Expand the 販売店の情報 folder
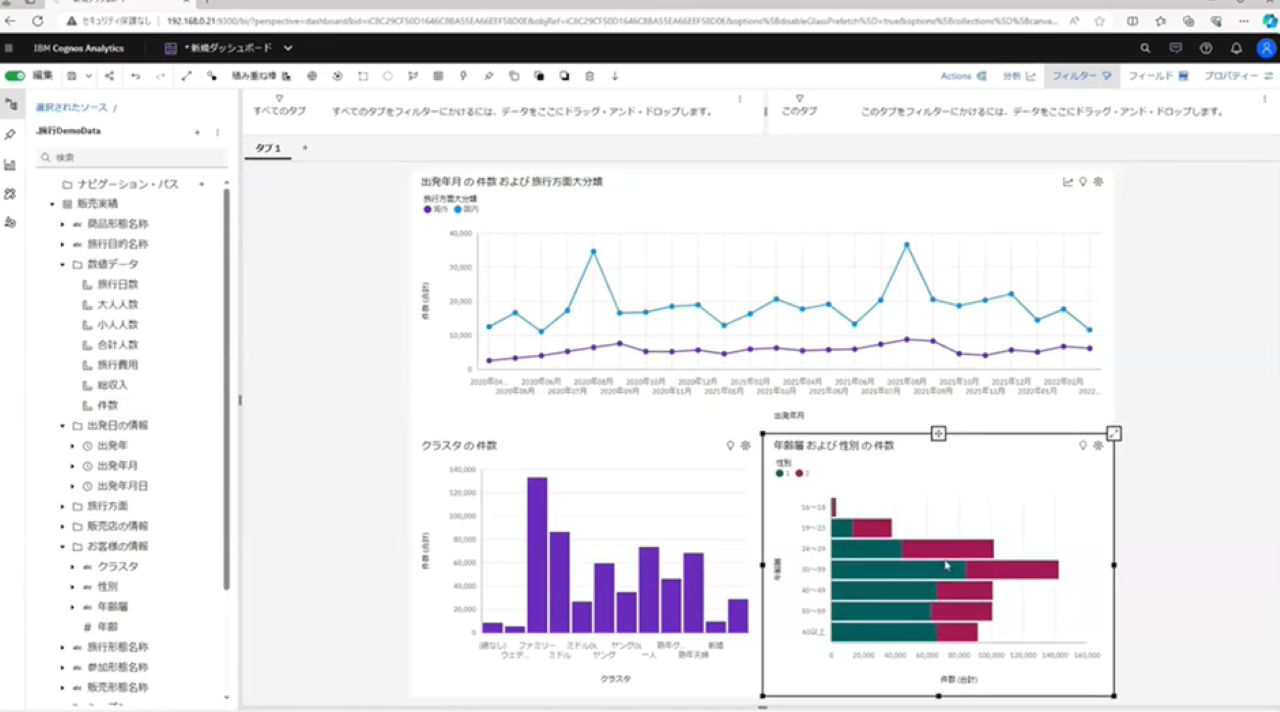1280x712 pixels. [x=62, y=526]
